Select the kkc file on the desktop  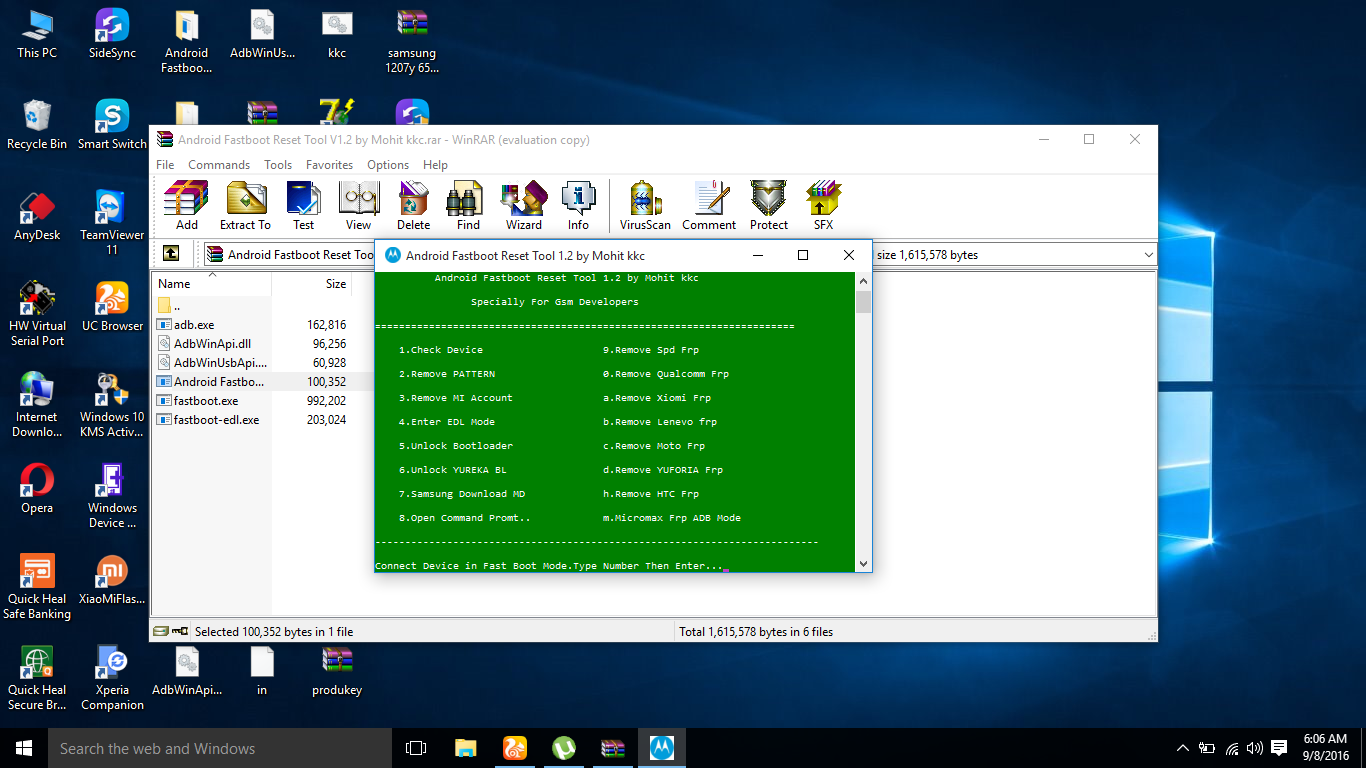click(x=337, y=34)
